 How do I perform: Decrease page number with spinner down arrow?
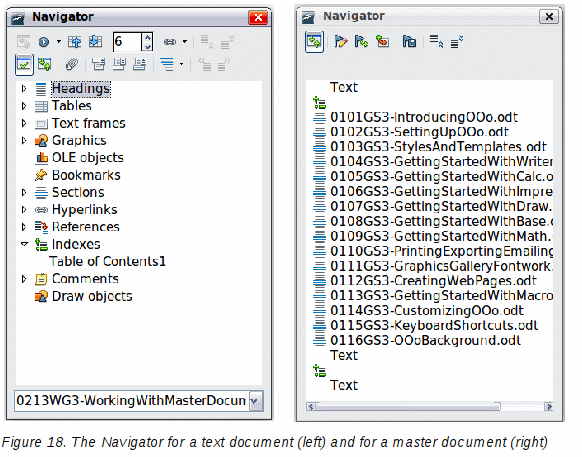147,46
